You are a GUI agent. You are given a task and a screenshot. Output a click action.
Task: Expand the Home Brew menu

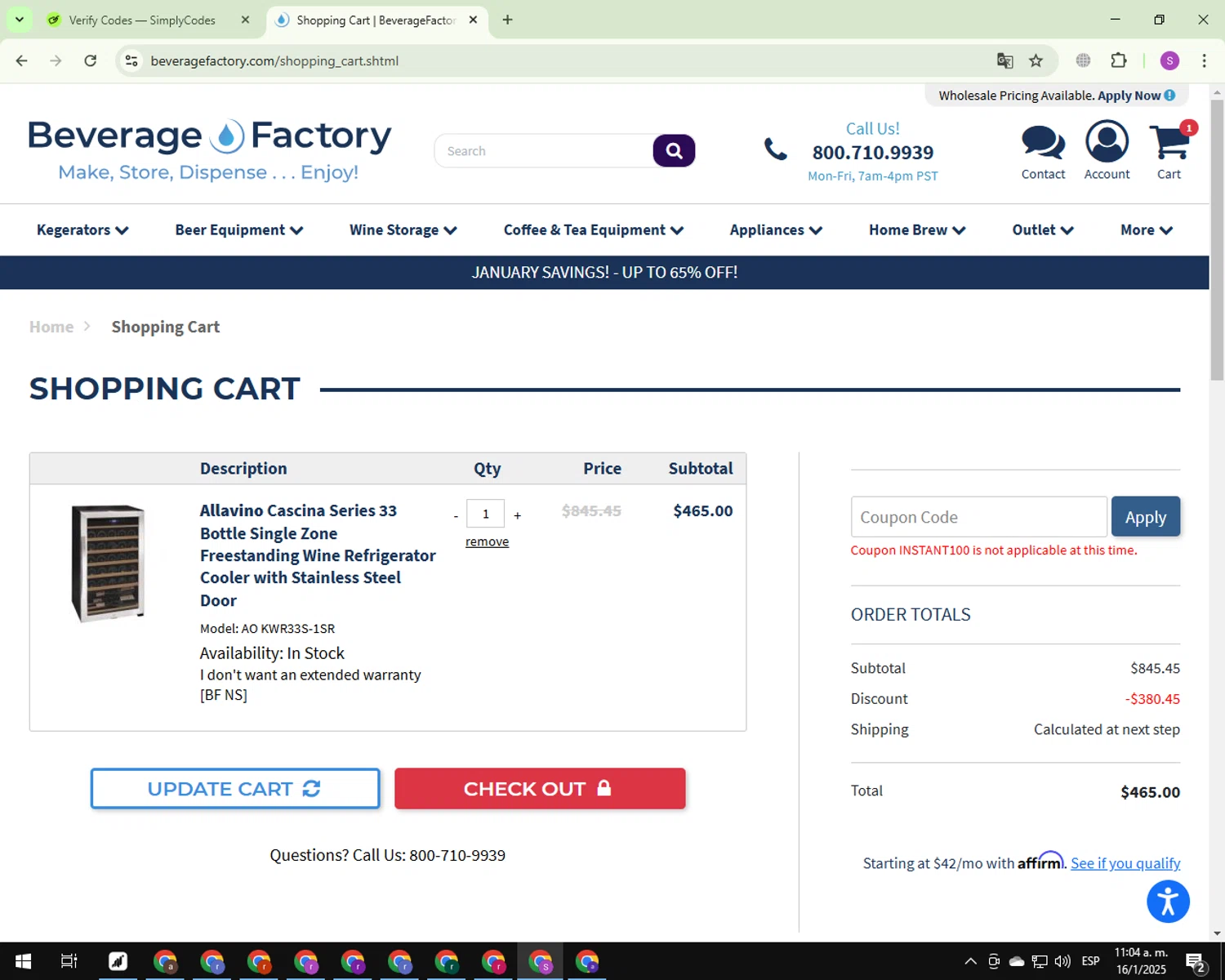(917, 230)
